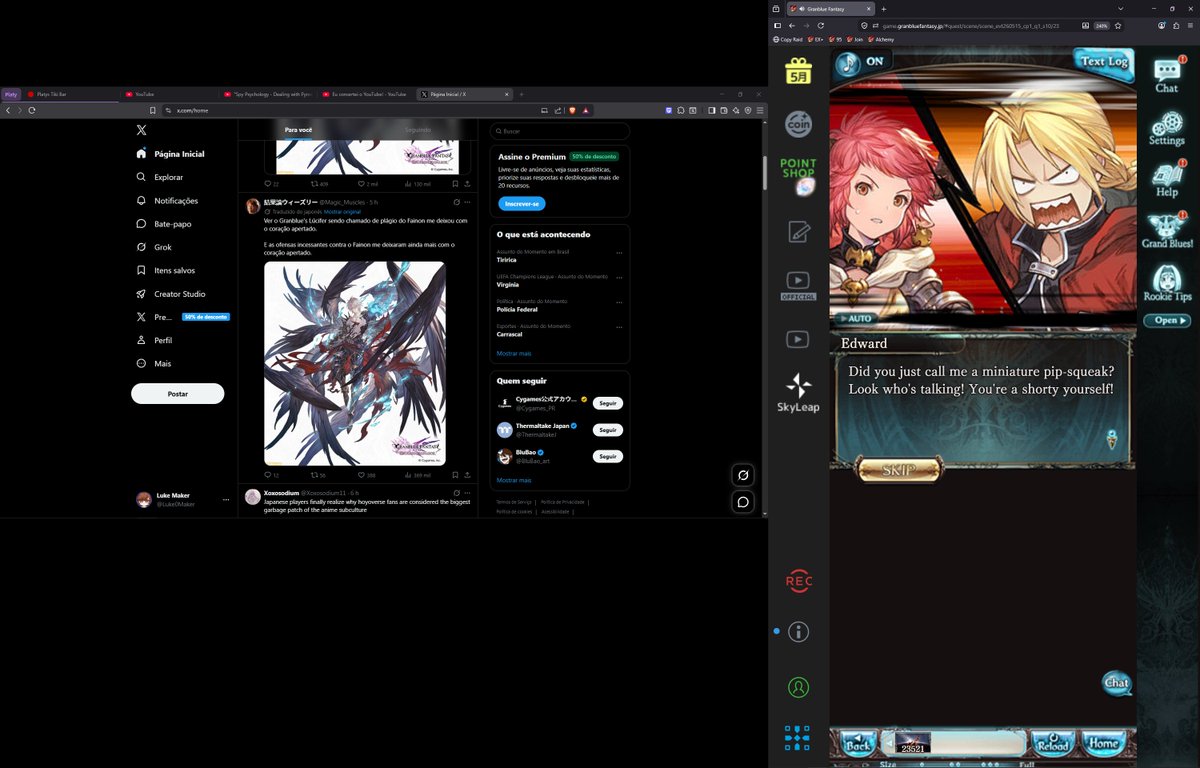Reload the x.com page in left browser
Viewport: 1200px width, 768px height.
(32, 110)
